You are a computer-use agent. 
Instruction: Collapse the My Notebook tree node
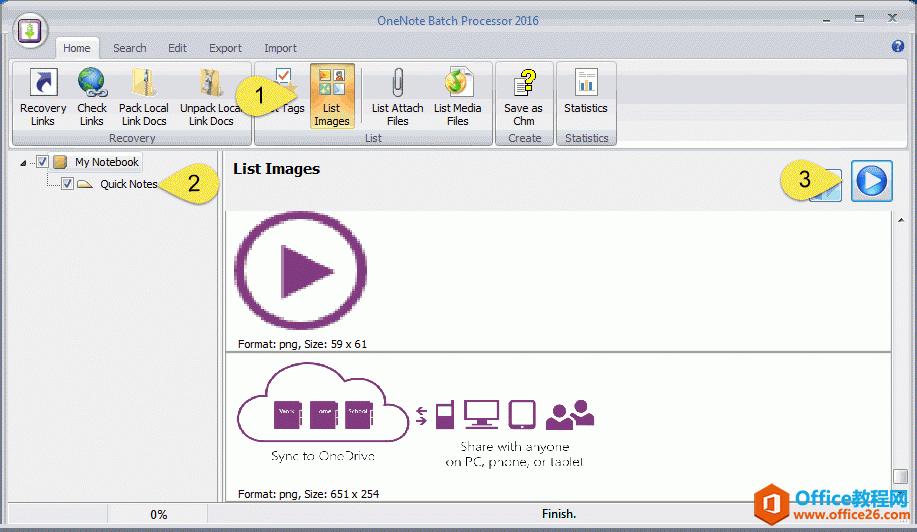pos(23,163)
